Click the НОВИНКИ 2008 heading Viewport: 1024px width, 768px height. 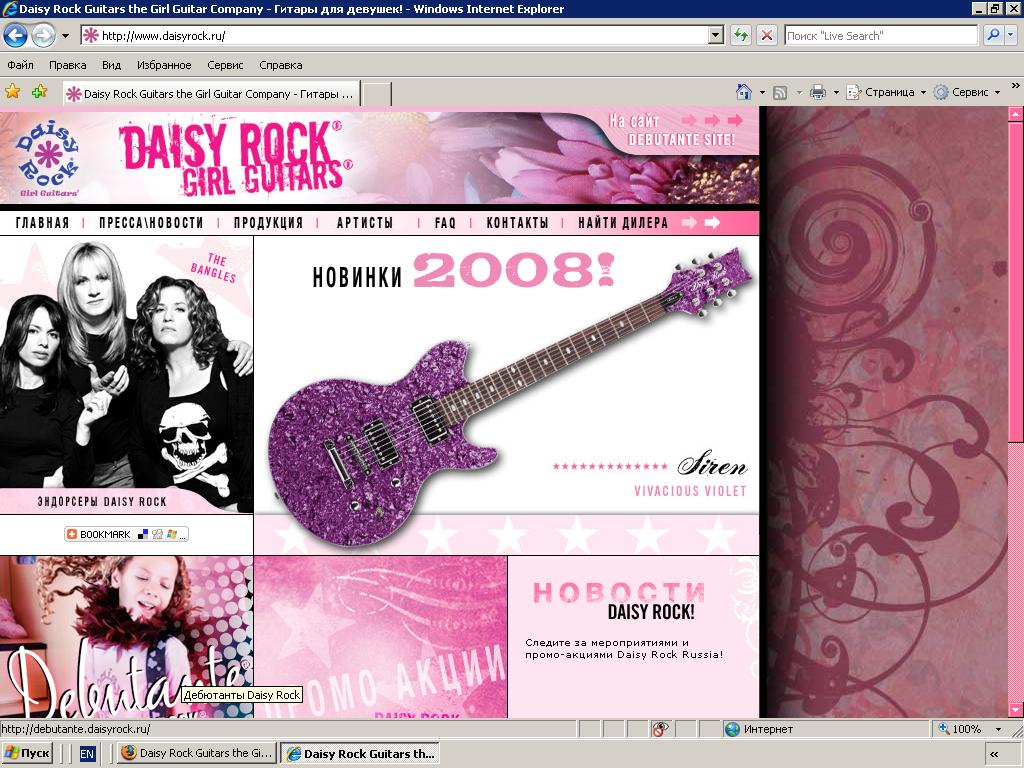463,270
